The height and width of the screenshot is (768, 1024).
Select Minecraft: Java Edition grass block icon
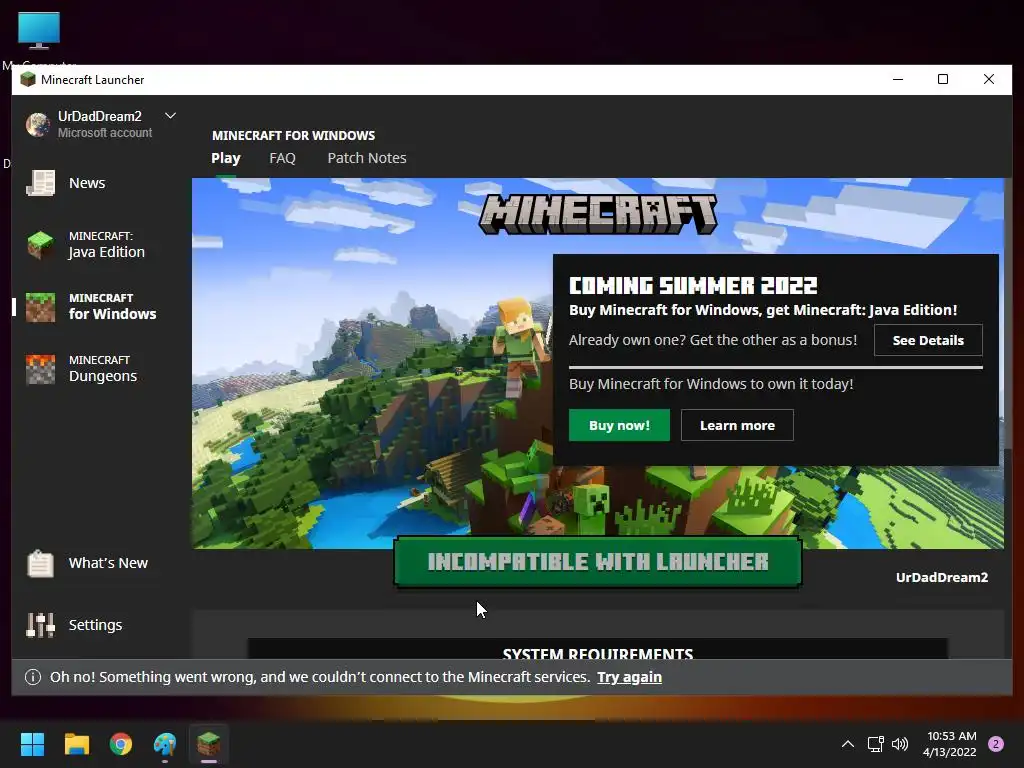pyautogui.click(x=40, y=245)
